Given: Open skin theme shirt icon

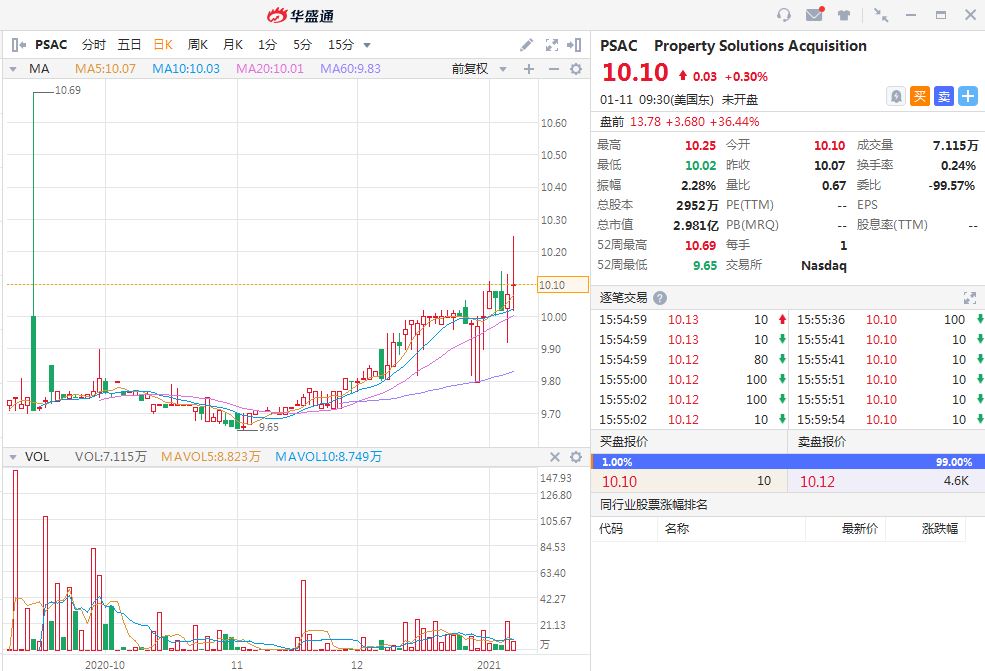Looking at the screenshot, I should click(x=845, y=15).
